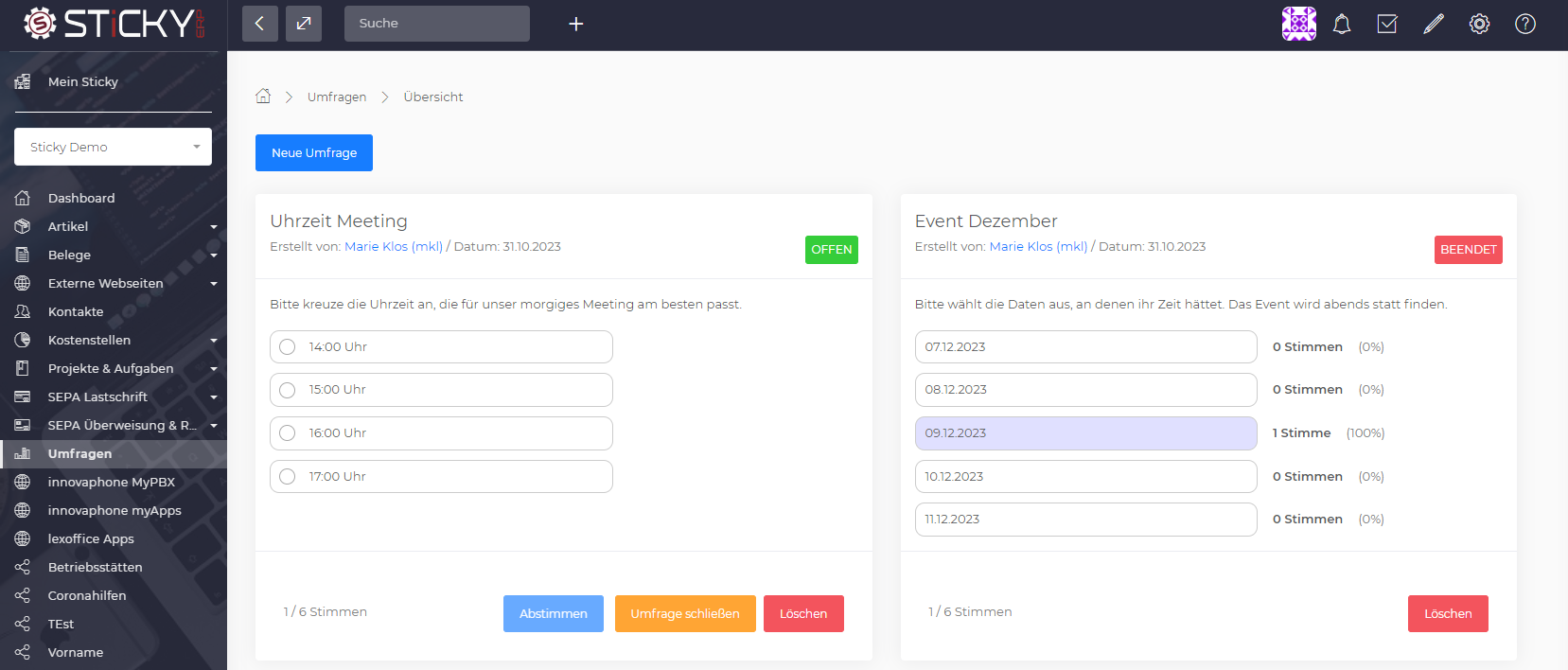This screenshot has width=1568, height=670.
Task: Open the help question mark icon
Action: 1525,24
